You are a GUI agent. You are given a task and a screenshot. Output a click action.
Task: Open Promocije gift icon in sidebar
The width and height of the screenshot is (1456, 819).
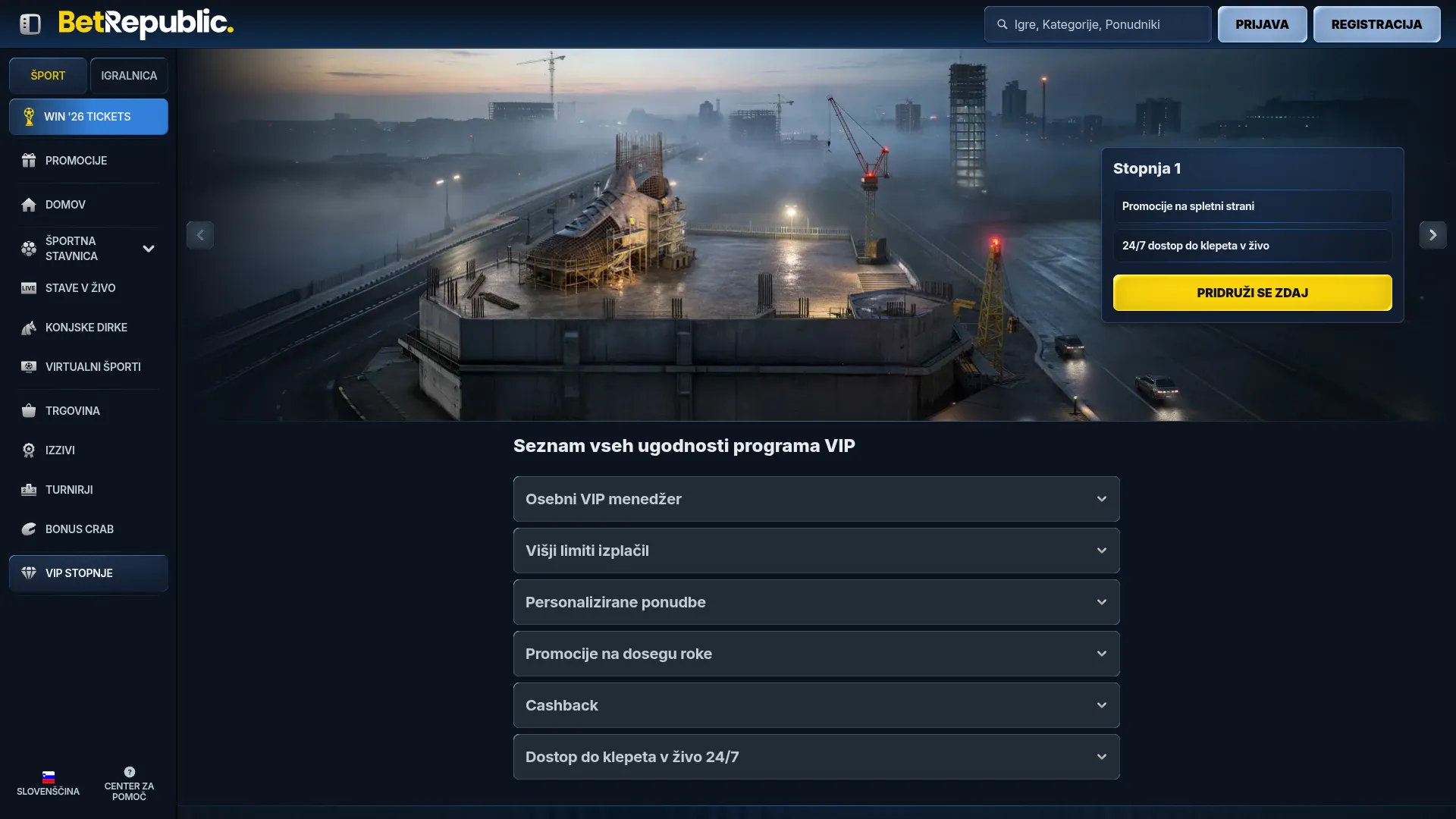[29, 161]
